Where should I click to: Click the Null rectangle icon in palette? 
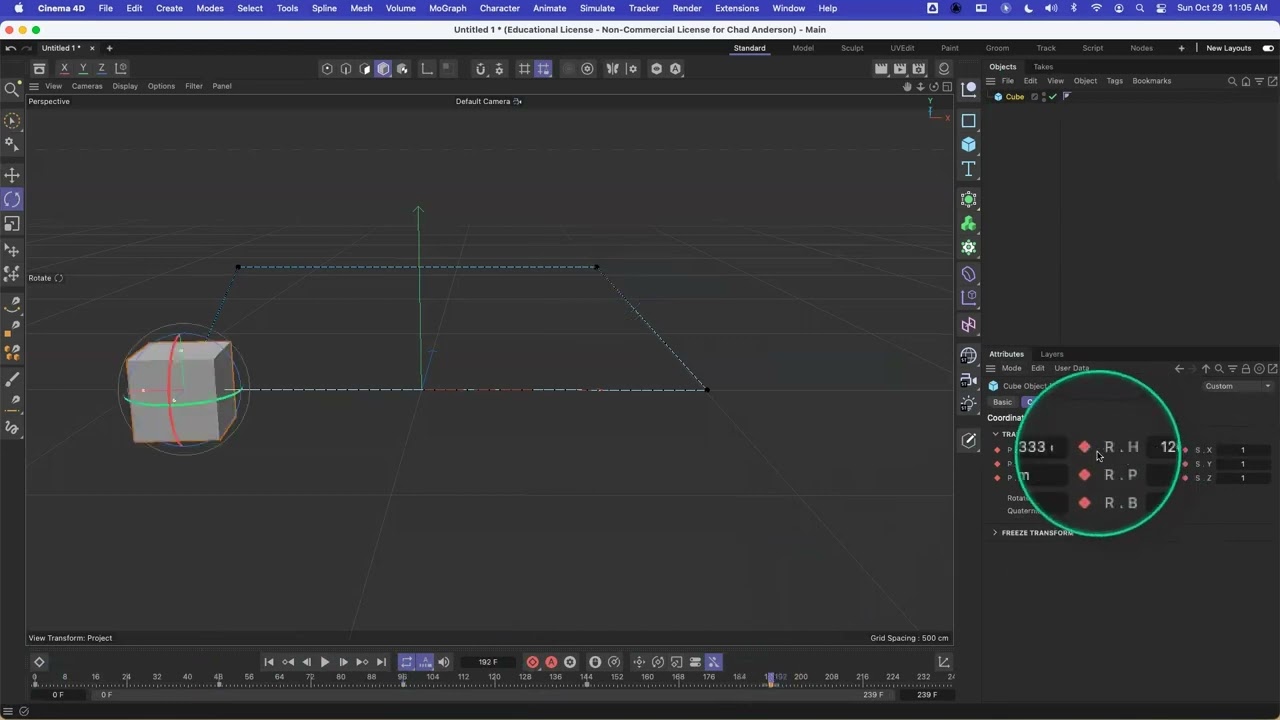968,121
